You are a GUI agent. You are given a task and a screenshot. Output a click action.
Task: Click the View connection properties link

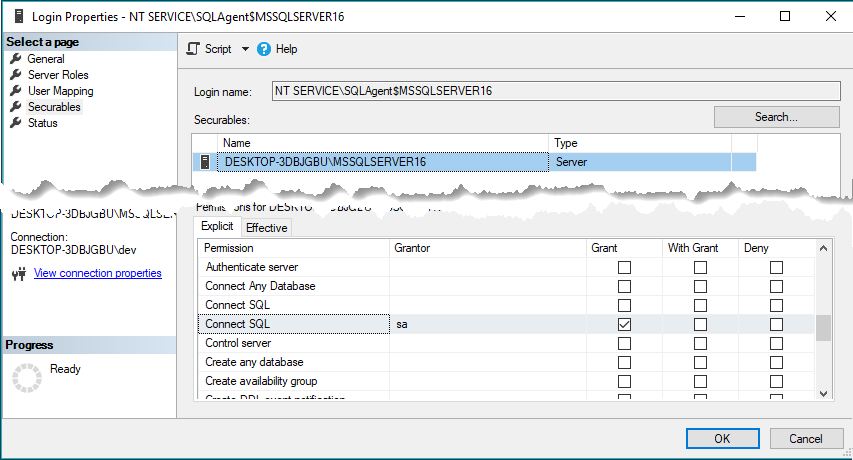coord(98,273)
